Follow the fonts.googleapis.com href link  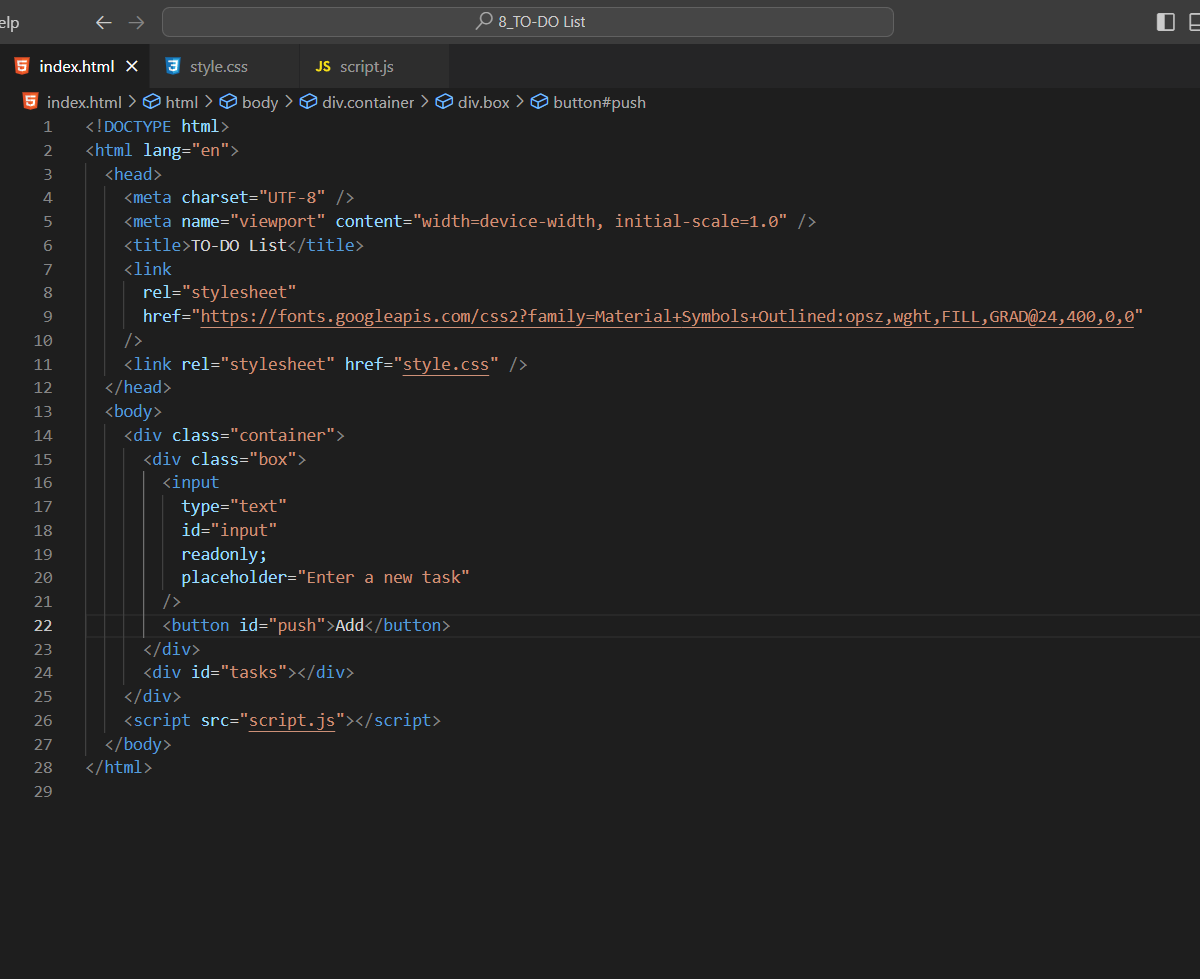(667, 316)
